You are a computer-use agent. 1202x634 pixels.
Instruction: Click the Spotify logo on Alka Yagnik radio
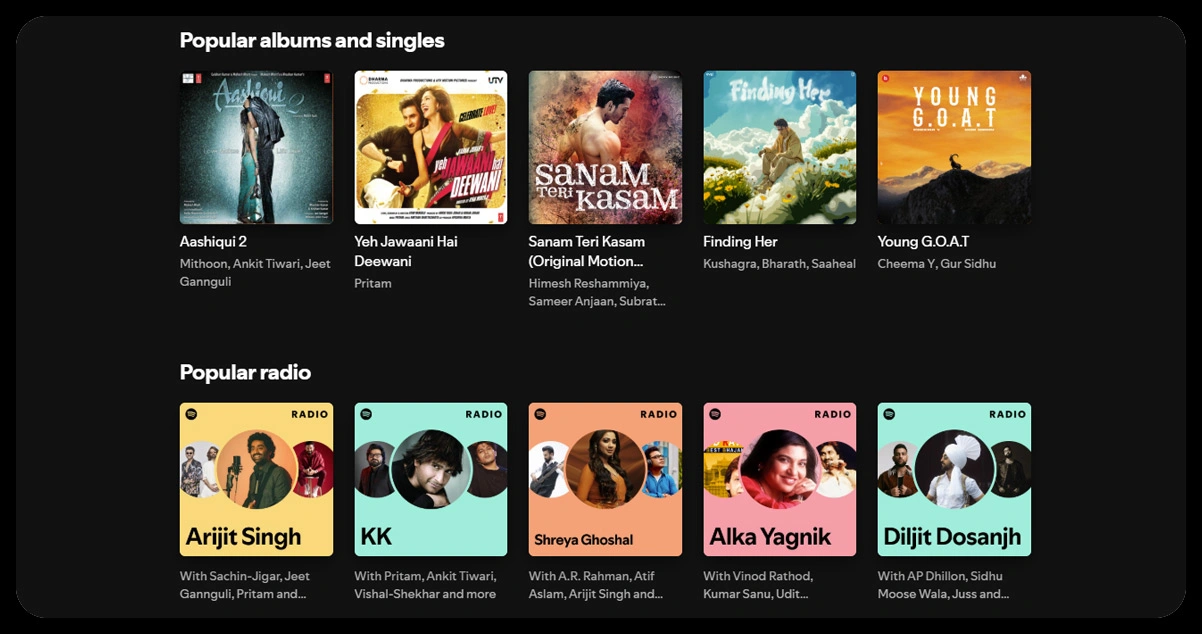[x=715, y=414]
